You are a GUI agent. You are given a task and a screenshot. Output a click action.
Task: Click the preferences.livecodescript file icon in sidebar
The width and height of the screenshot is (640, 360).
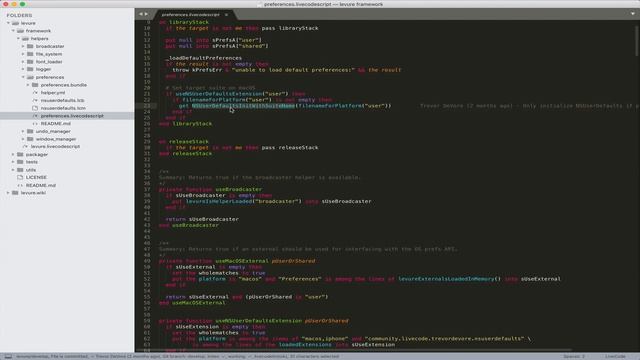click(35, 116)
